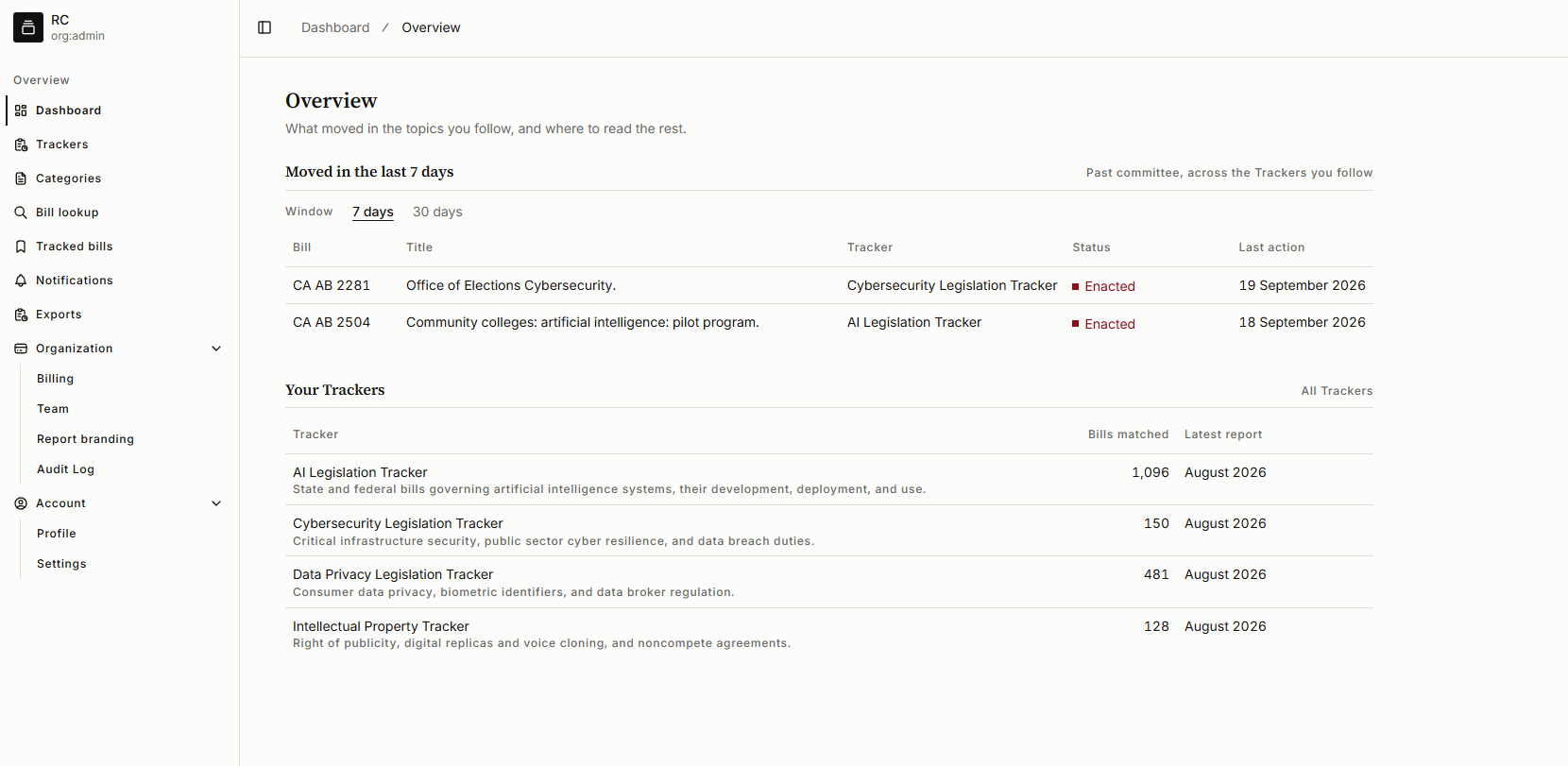Screen dimensions: 1568x766
Task: Click the '18 September 2026' last action date
Action: coord(1302,322)
